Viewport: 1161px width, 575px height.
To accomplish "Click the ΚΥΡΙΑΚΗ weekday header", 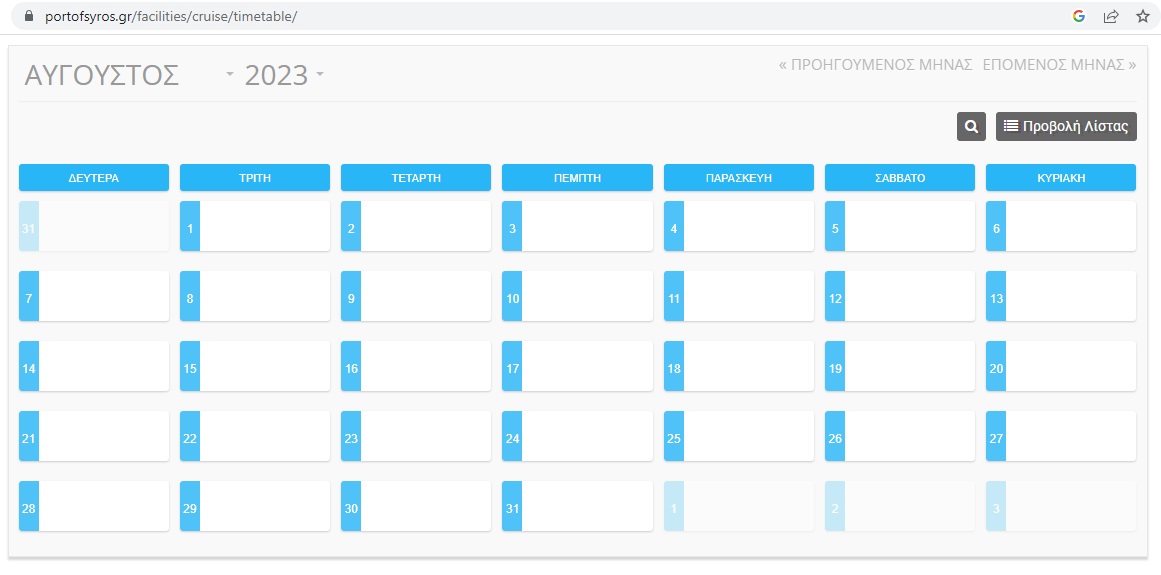I will 1061,178.
